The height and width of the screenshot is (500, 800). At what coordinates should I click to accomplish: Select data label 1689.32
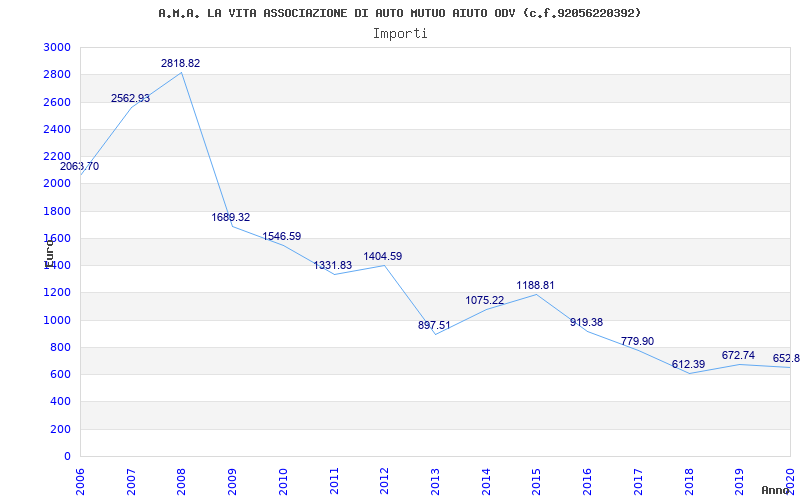pos(231,217)
